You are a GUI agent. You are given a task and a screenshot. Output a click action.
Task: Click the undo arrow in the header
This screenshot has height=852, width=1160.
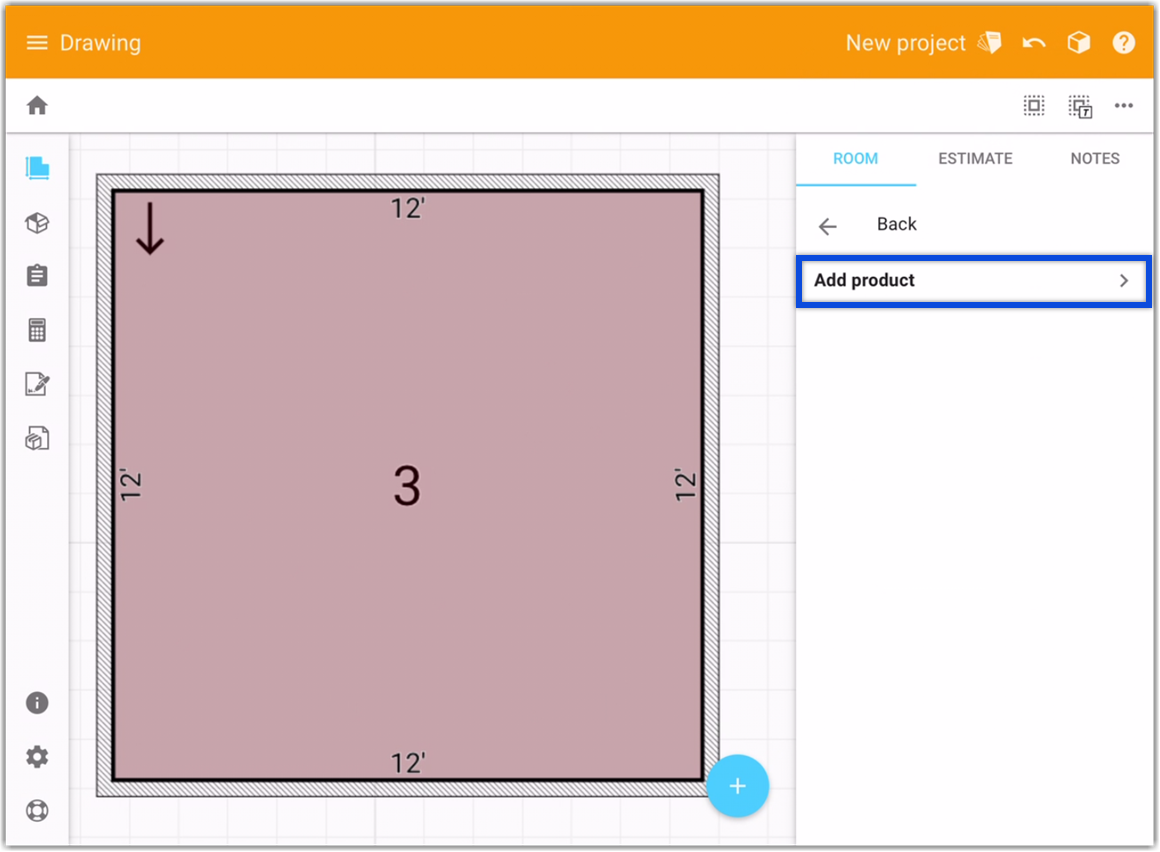pos(1033,43)
